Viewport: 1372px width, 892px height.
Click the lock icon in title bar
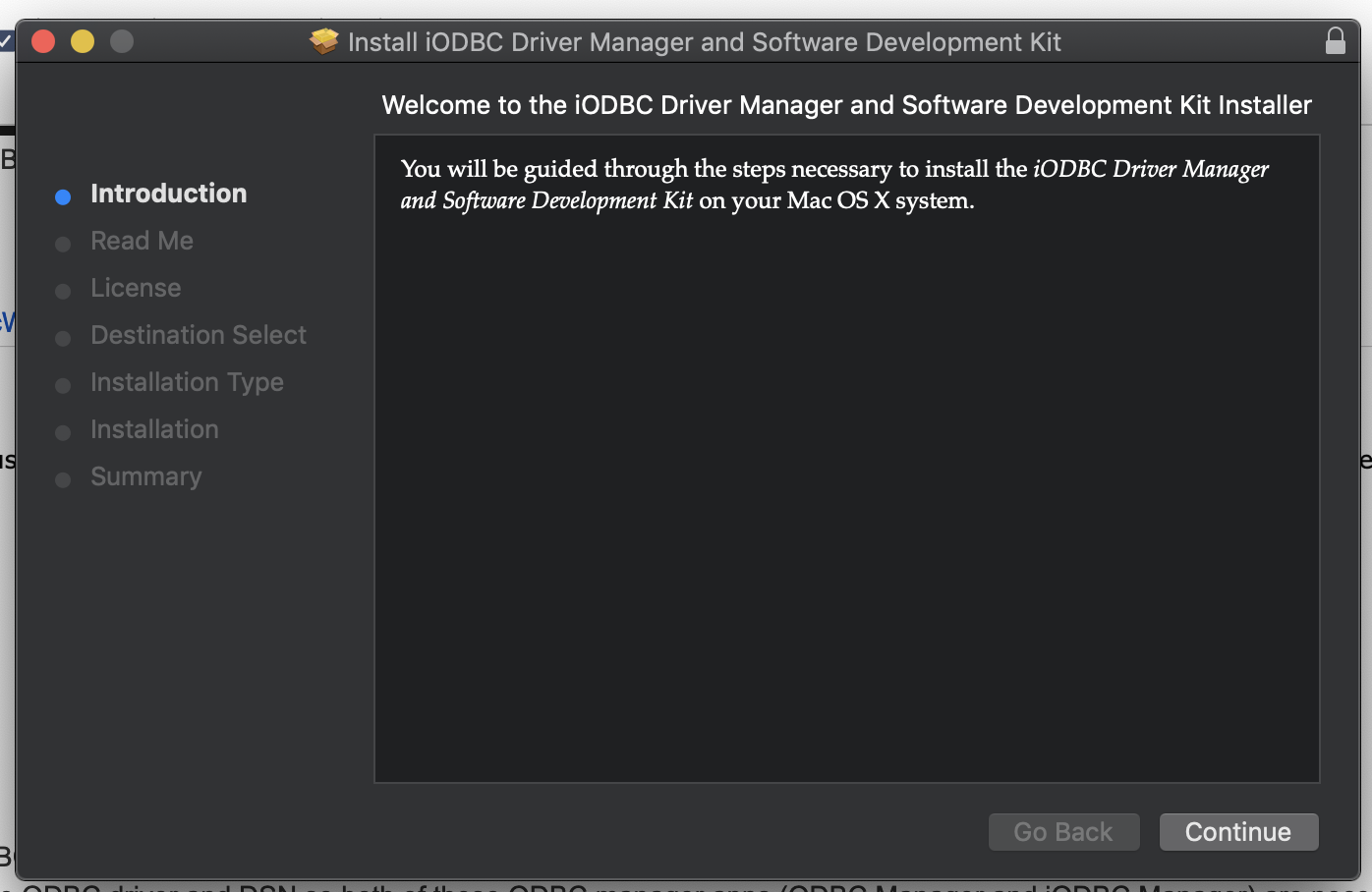click(1335, 41)
